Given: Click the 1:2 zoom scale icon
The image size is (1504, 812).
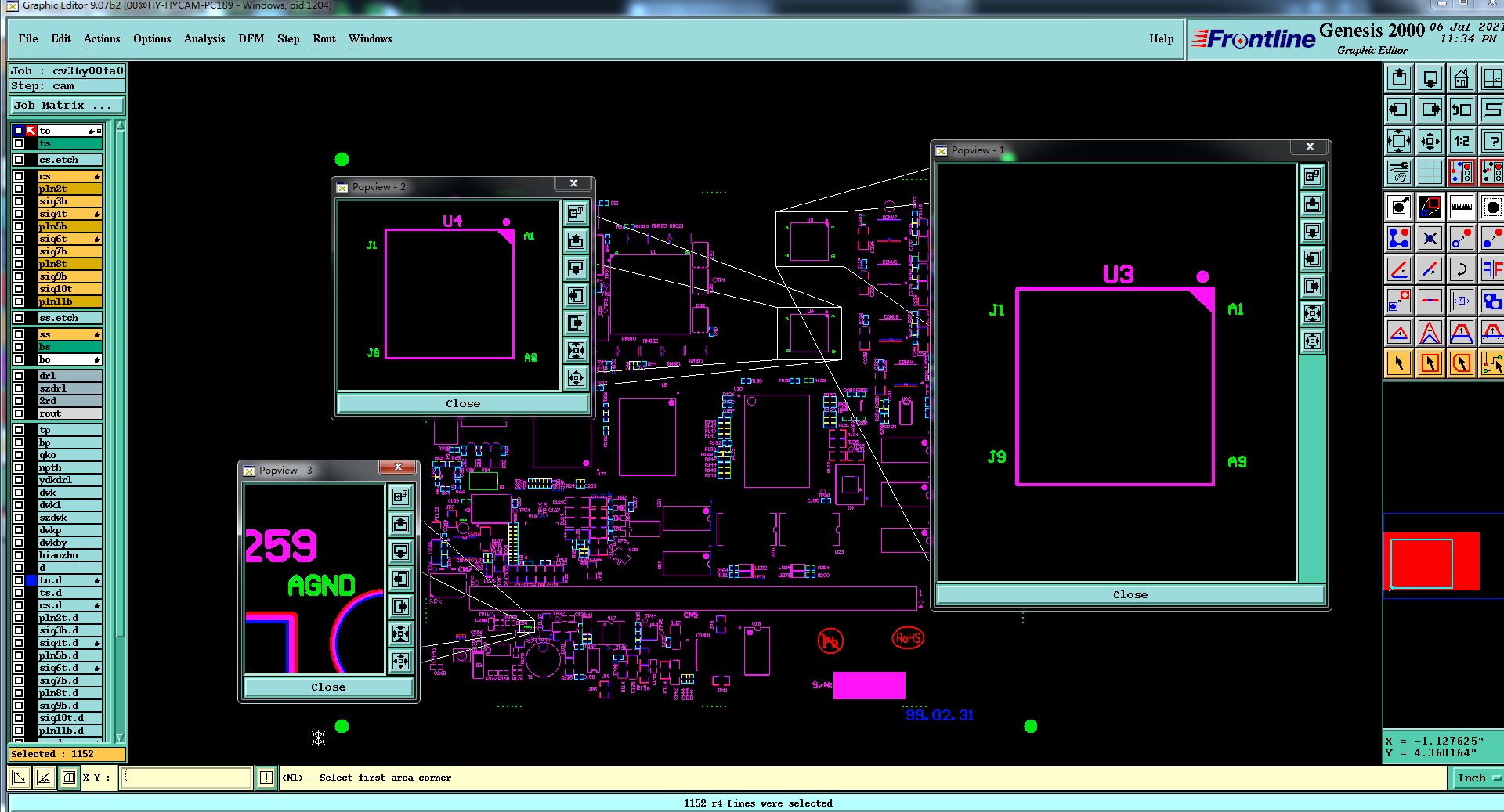Looking at the screenshot, I should click(1462, 141).
